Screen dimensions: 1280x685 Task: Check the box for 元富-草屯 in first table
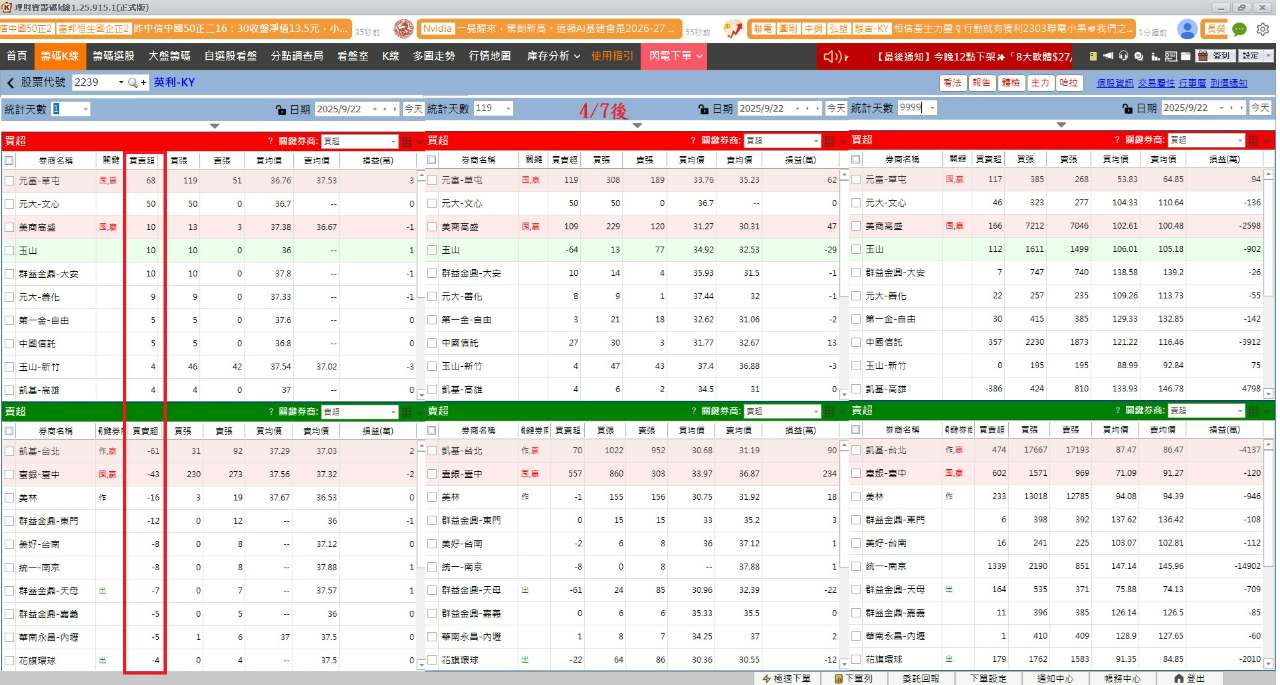click(x=9, y=181)
